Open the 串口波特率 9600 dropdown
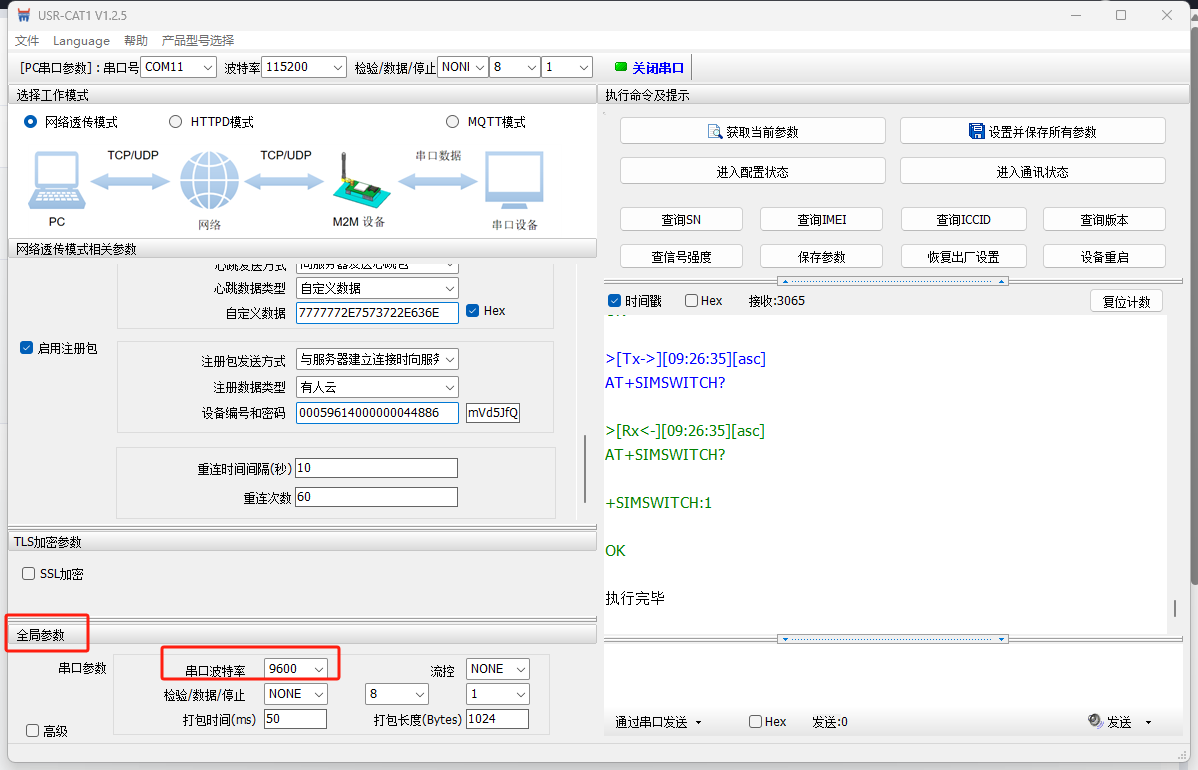Viewport: 1198px width, 770px height. [x=296, y=668]
